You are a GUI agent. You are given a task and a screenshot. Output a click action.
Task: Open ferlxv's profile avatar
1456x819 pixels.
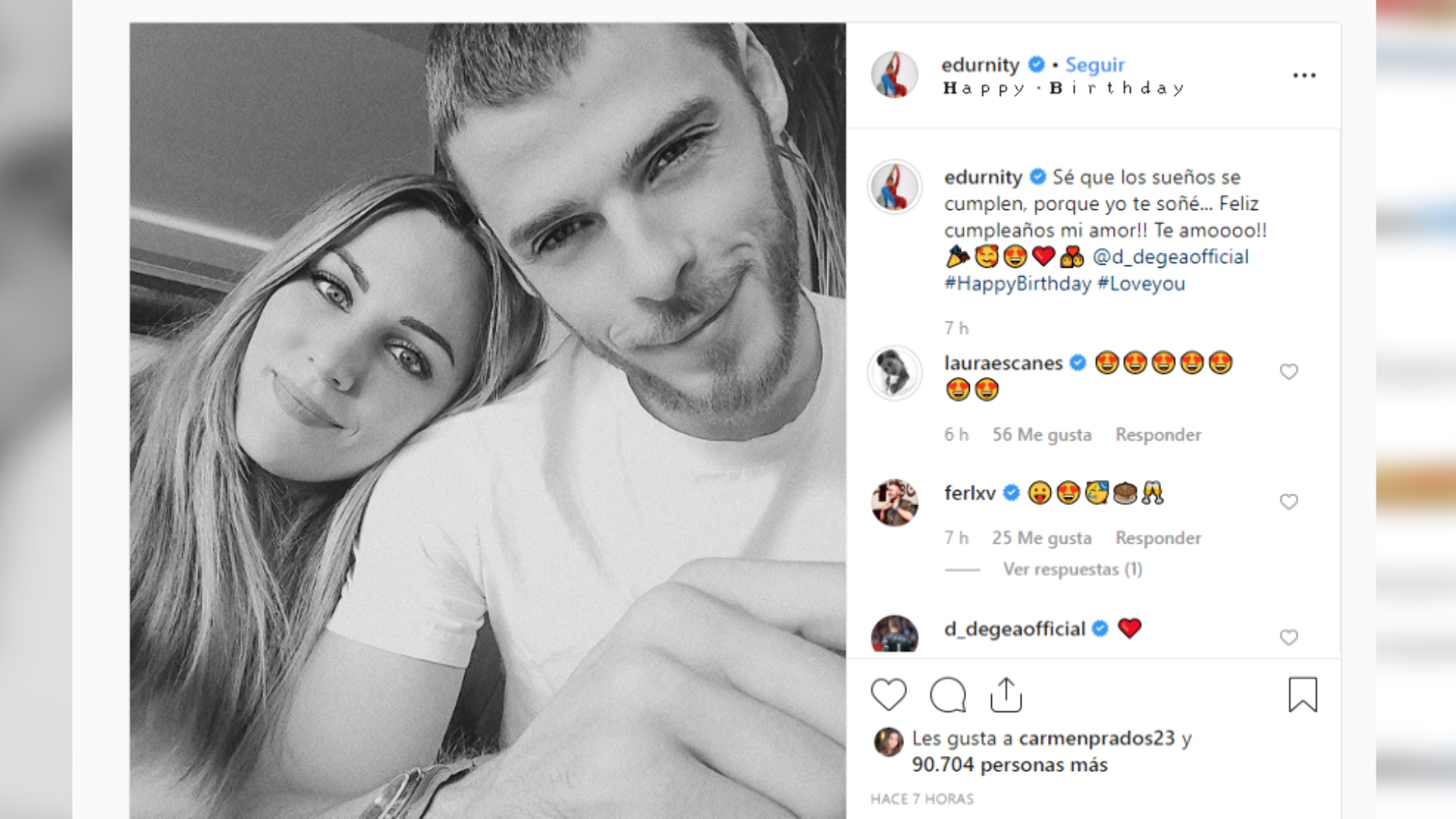[x=895, y=503]
